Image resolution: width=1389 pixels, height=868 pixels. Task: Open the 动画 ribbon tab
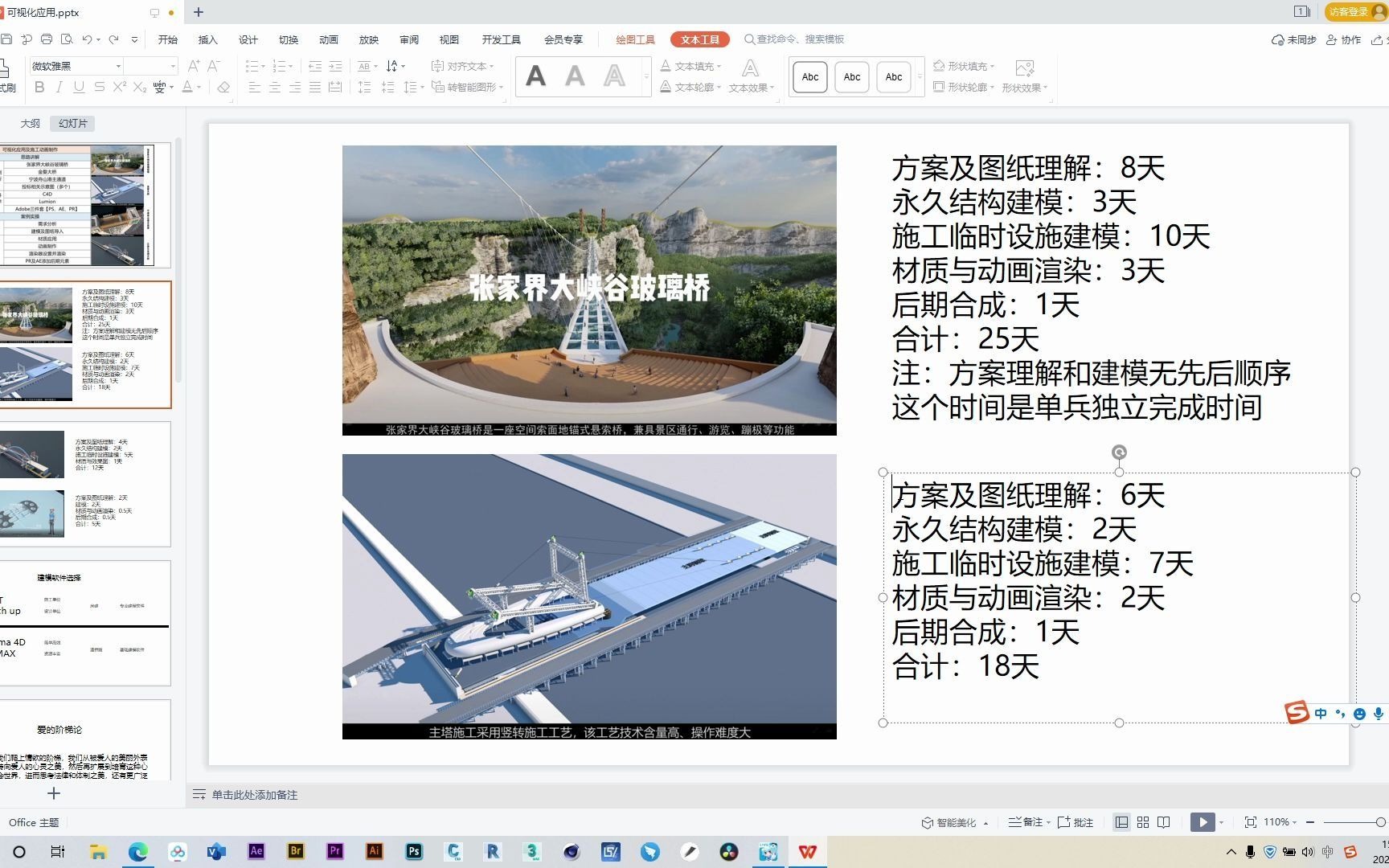point(329,39)
